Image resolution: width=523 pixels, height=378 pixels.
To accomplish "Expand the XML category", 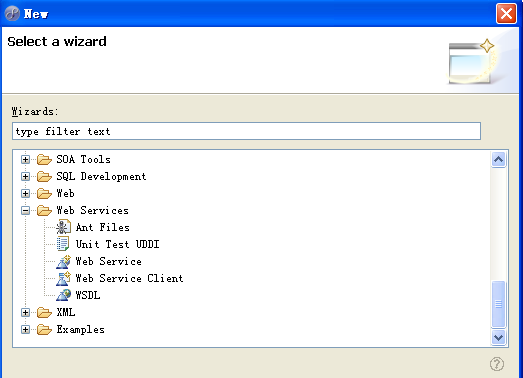I will click(25, 313).
